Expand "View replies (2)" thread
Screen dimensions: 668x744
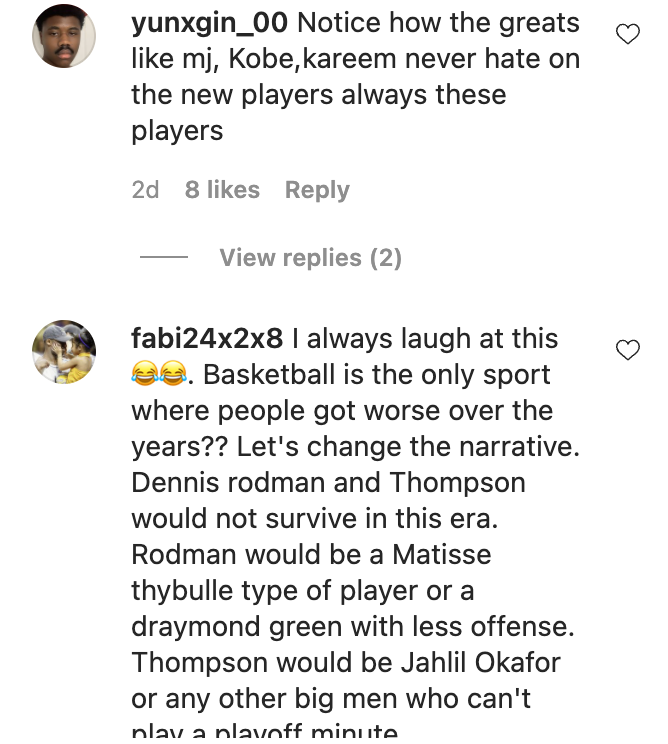[x=310, y=258]
